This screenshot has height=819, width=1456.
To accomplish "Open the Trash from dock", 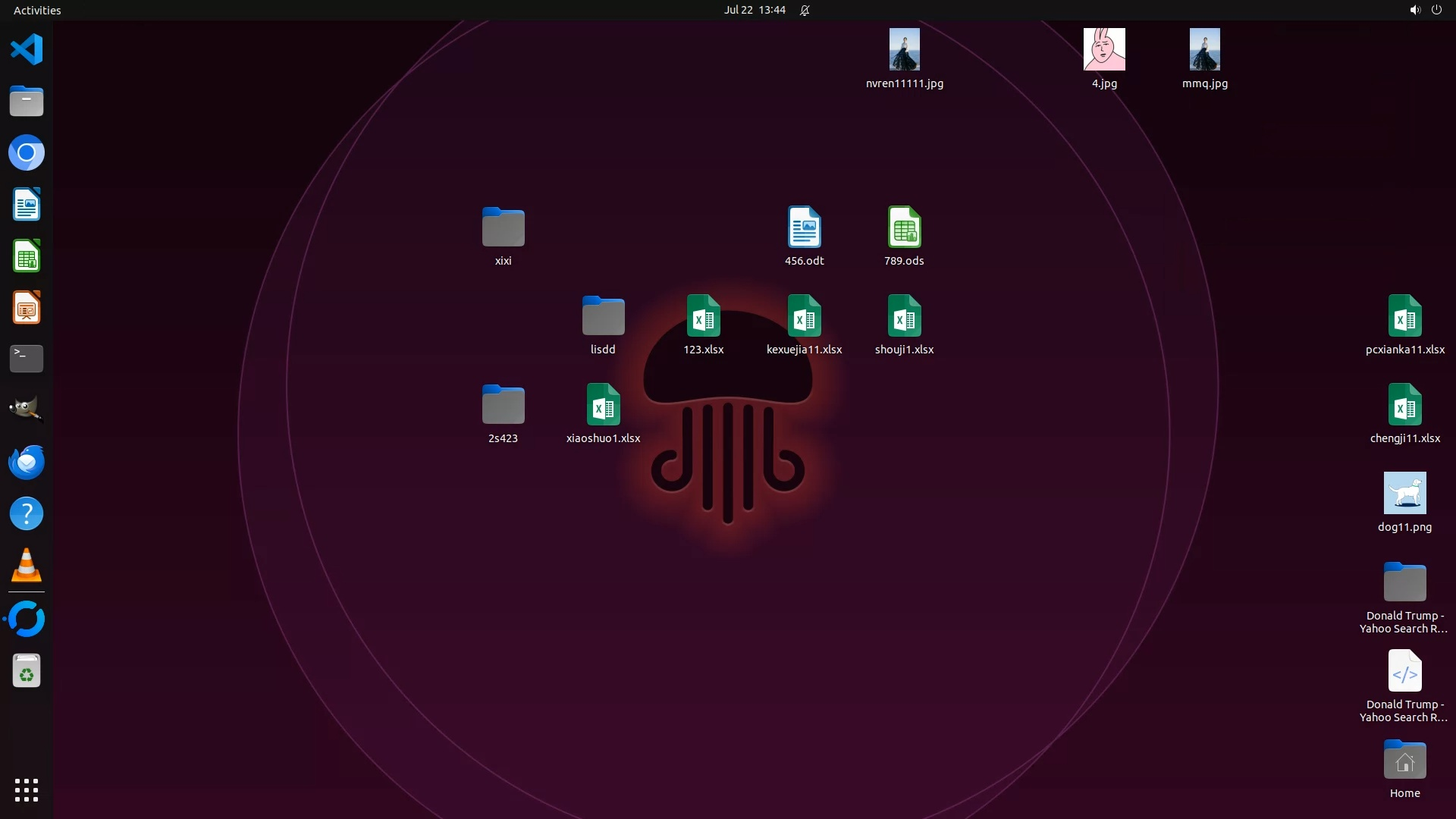I will point(27,671).
